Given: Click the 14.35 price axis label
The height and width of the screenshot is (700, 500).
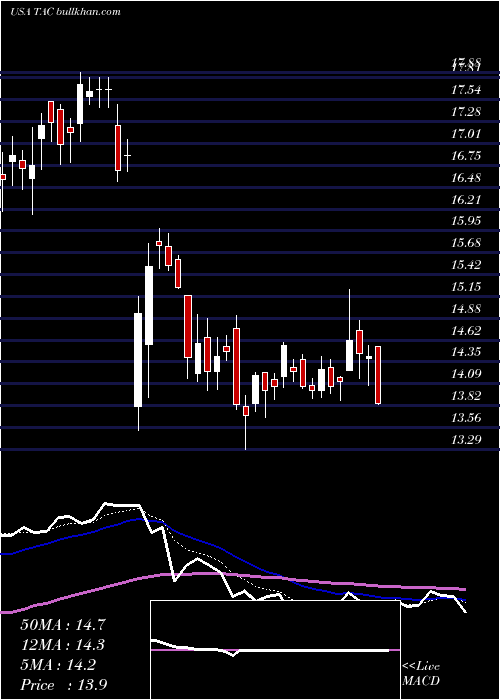Looking at the screenshot, I should coord(466,352).
